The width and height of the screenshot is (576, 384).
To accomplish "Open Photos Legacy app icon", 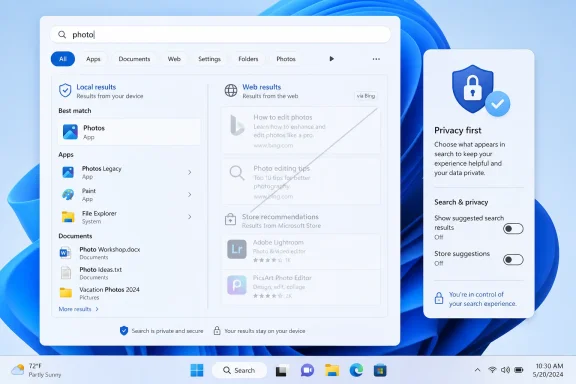I will point(68,172).
